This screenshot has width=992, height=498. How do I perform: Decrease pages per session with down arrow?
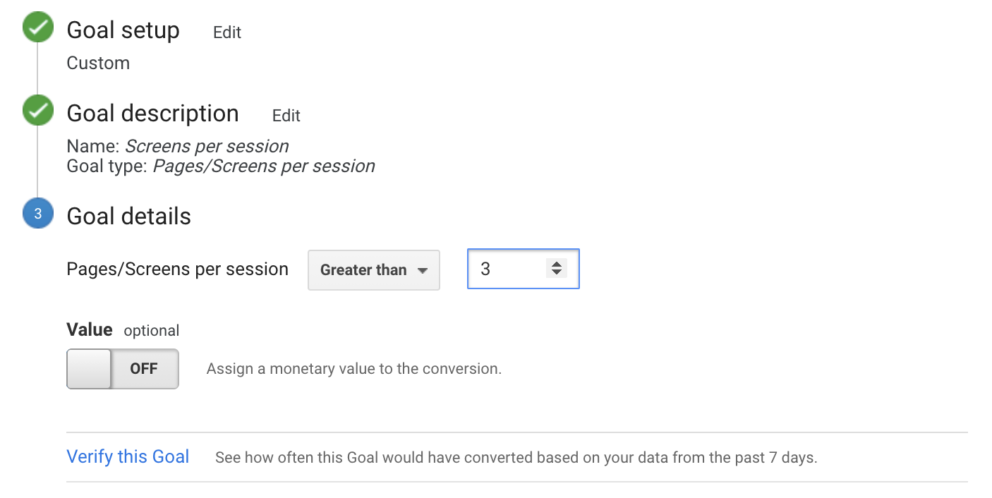tap(557, 274)
